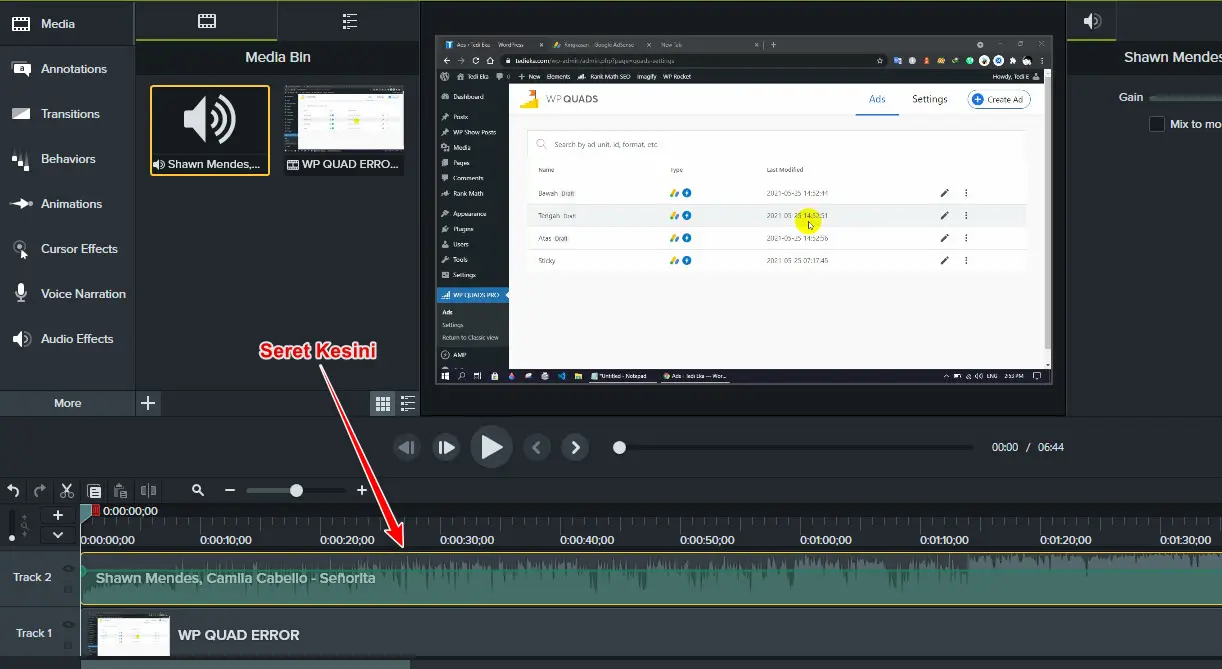Click the red playhead marker
Image resolution: width=1222 pixels, height=669 pixels.
(96, 510)
